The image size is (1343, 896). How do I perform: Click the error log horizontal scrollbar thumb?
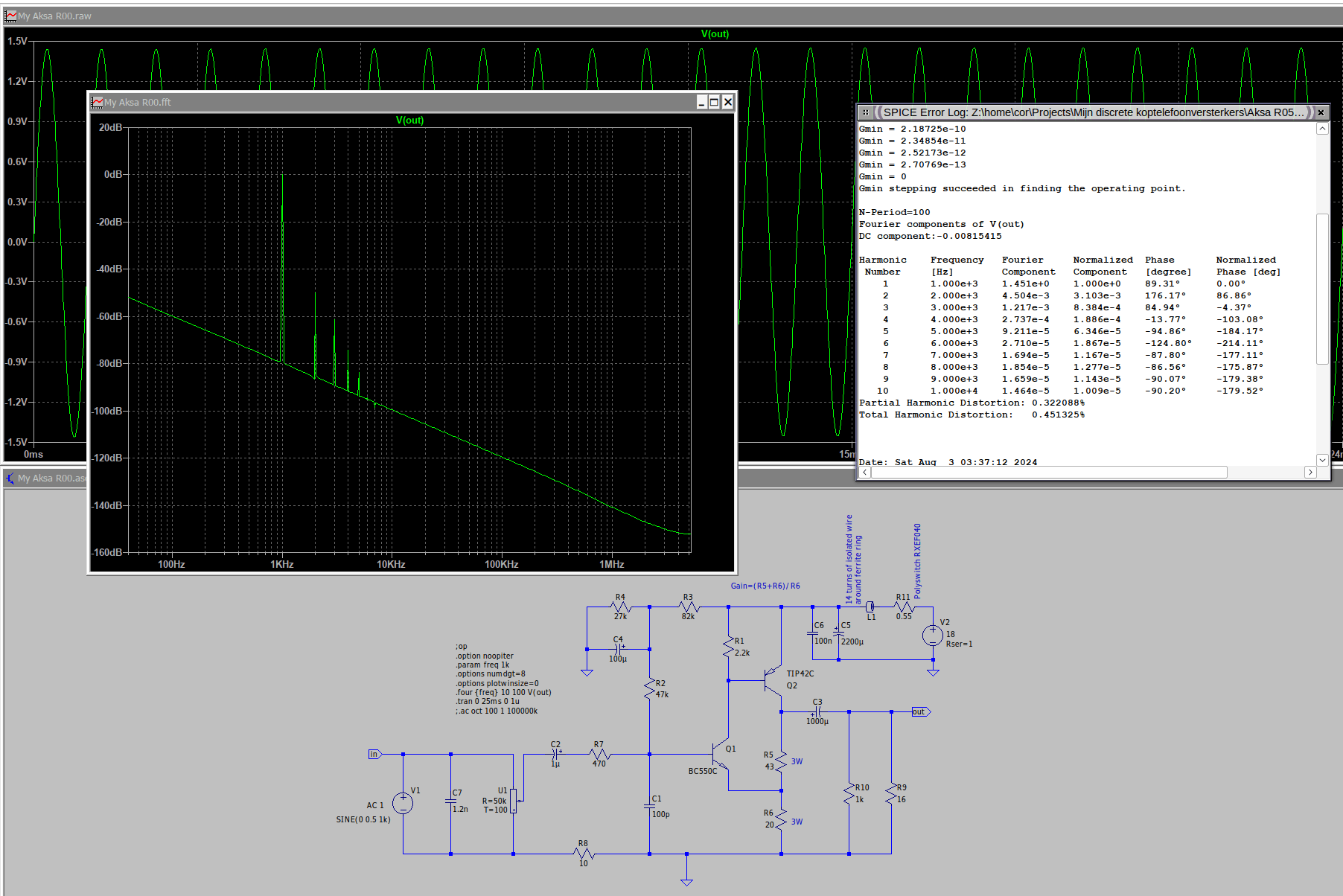coord(1050,473)
